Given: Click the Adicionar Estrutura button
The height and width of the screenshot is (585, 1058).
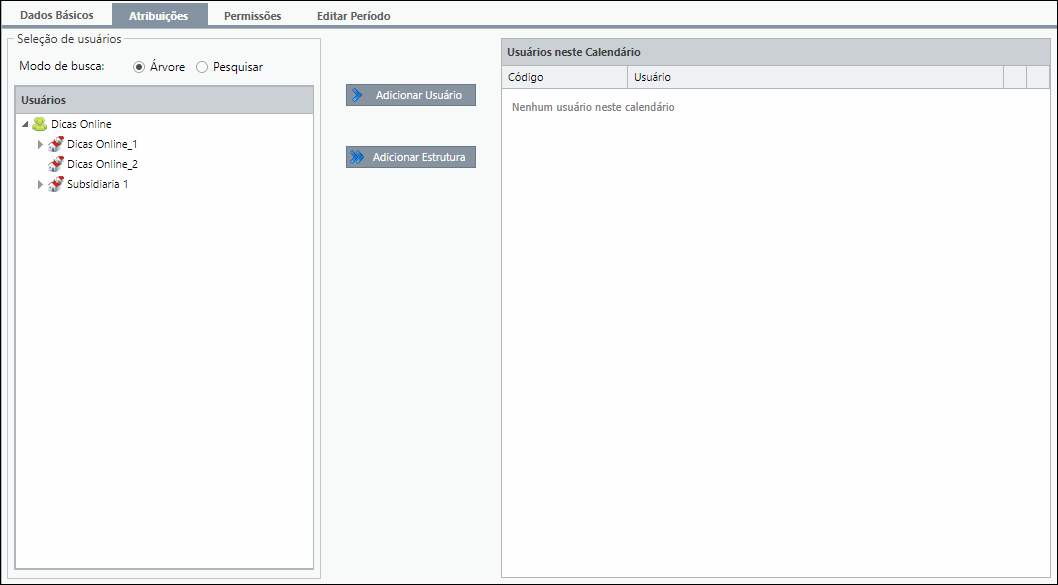Looking at the screenshot, I should (411, 157).
